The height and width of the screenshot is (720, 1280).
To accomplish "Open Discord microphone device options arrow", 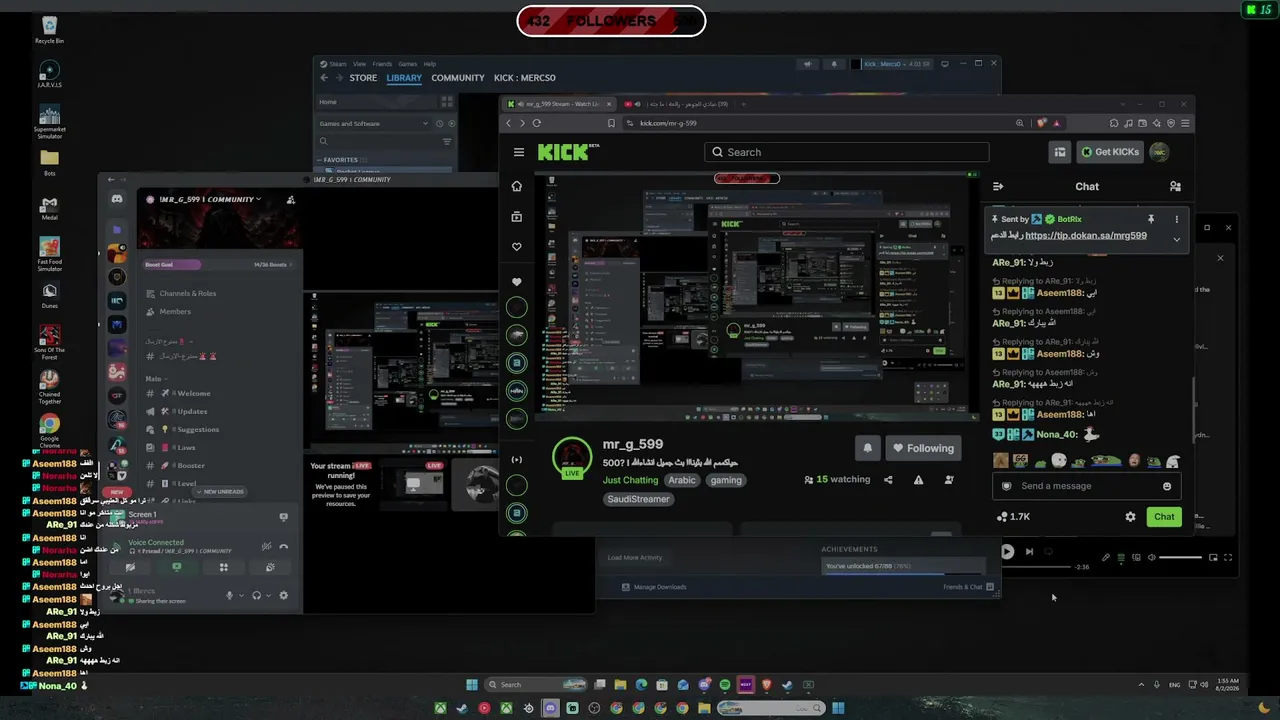I will (x=241, y=595).
